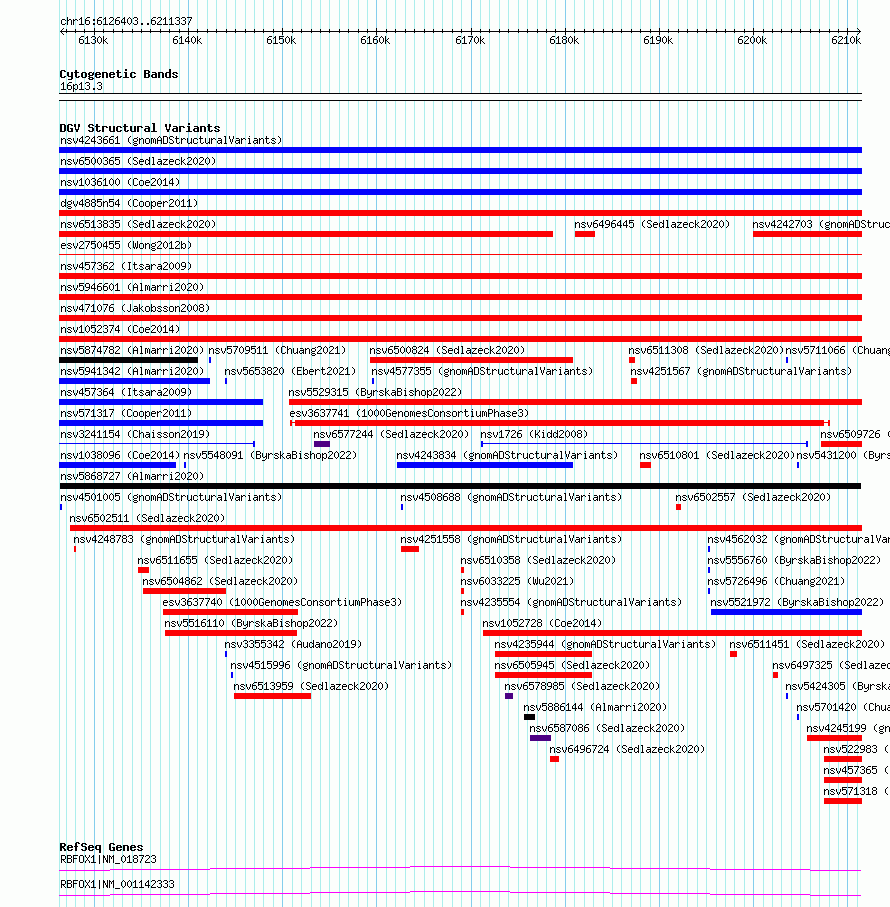Open the nsv5556760 ByrskaBishop2022 label
Image resolution: width=890 pixels, height=907 pixels.
(794, 561)
